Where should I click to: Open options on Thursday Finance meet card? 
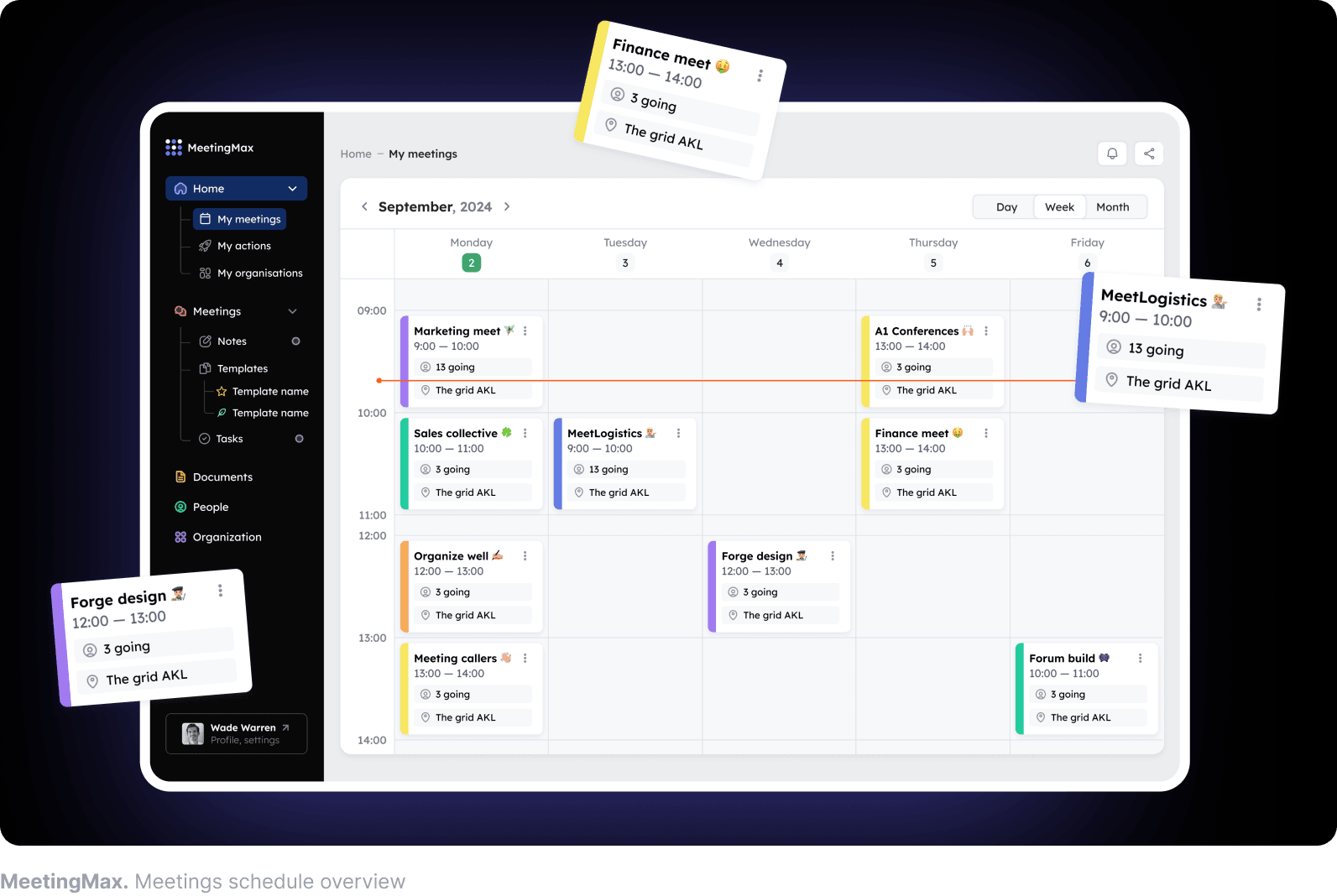tap(986, 434)
